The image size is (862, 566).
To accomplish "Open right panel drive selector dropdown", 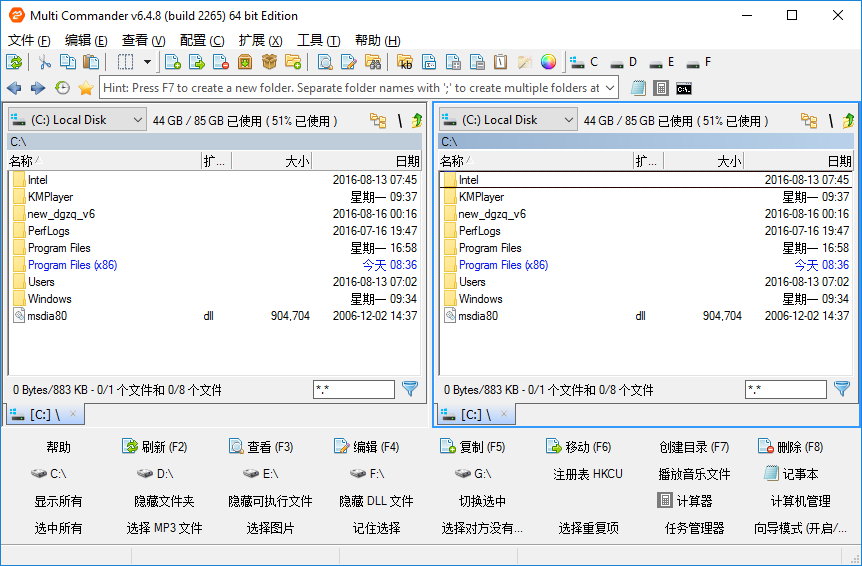I will [x=509, y=120].
